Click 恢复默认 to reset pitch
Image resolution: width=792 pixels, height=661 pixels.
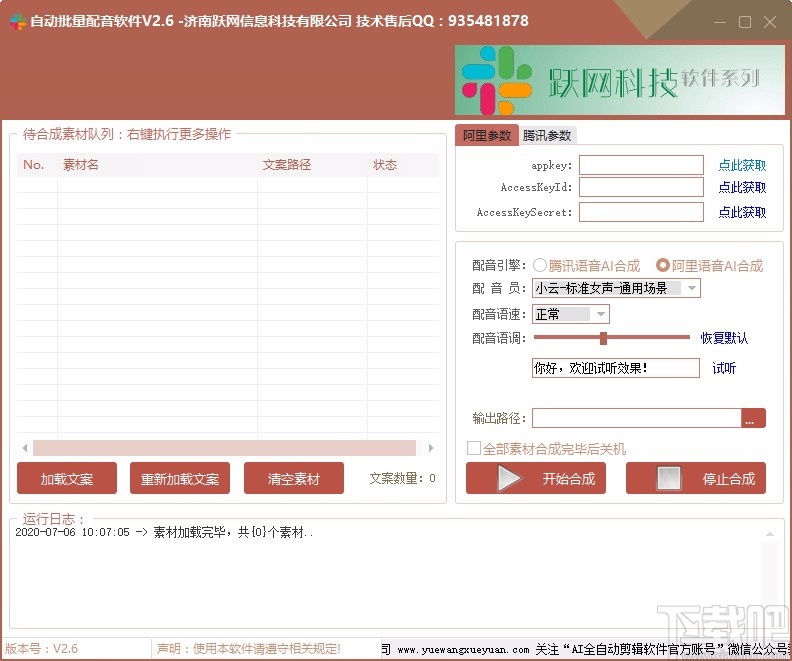click(724, 338)
